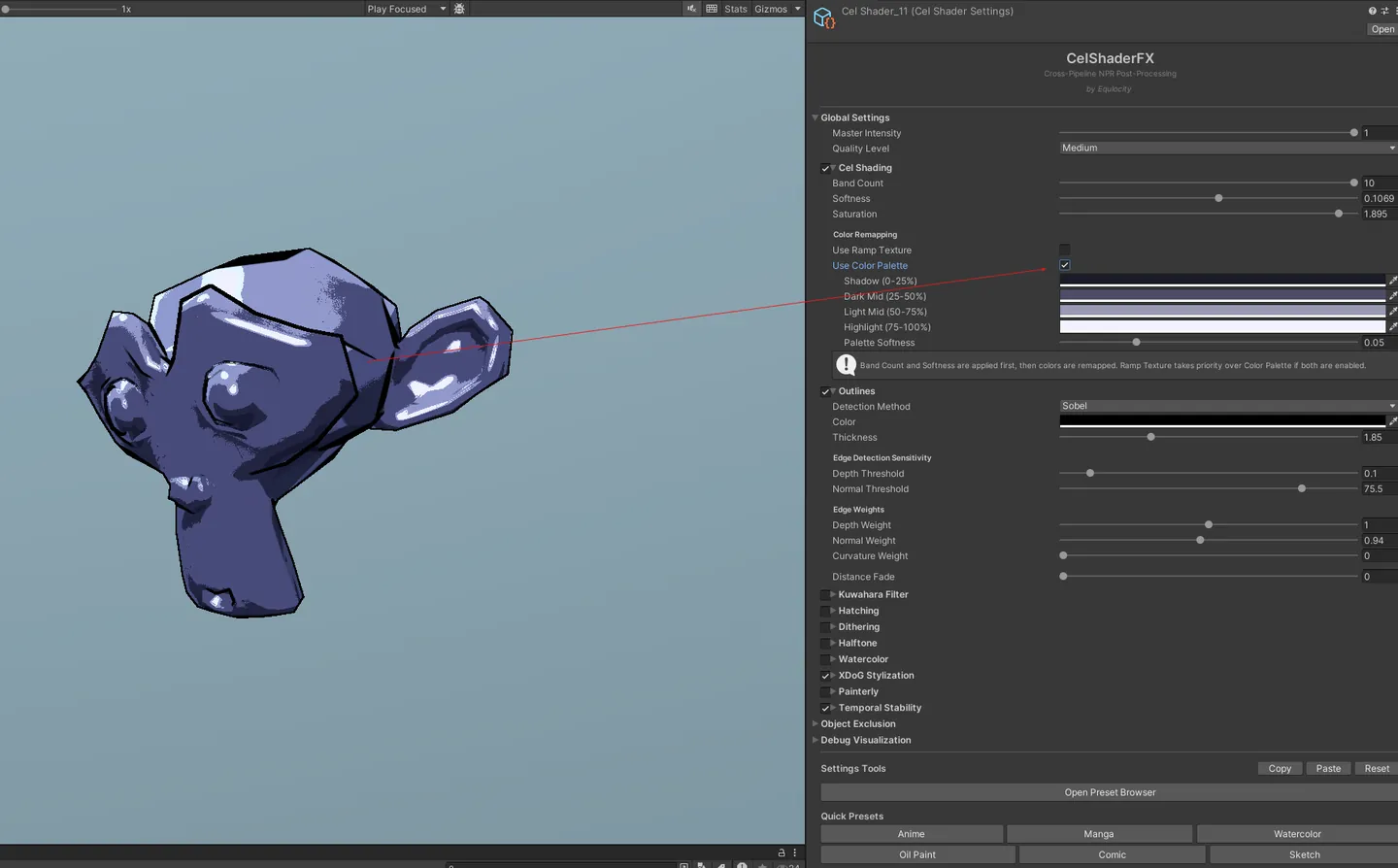Open the Detection Method dropdown showing Sobel
Viewport: 1398px width, 868px height.
(x=1228, y=406)
